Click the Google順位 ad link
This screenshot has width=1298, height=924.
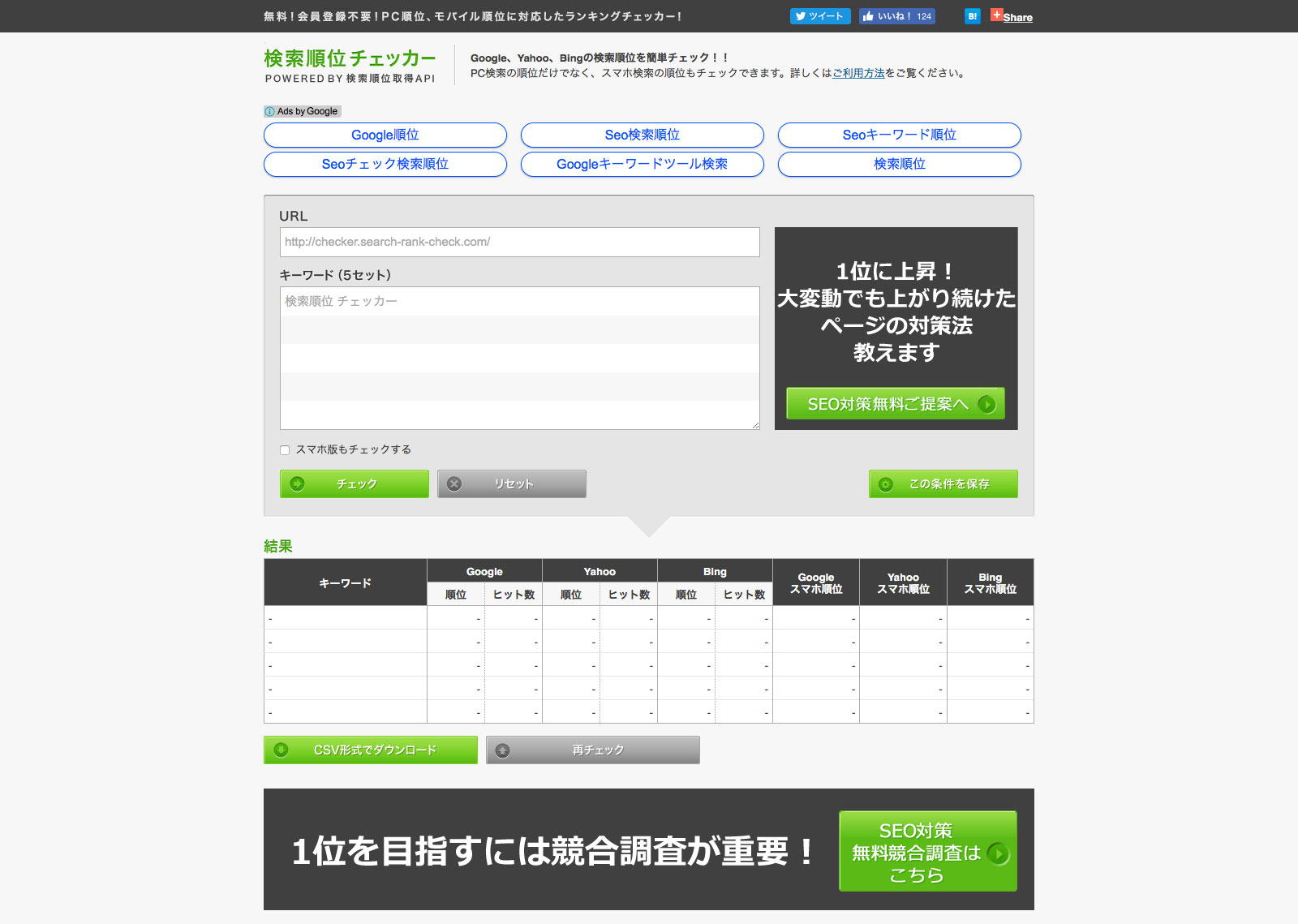(385, 135)
